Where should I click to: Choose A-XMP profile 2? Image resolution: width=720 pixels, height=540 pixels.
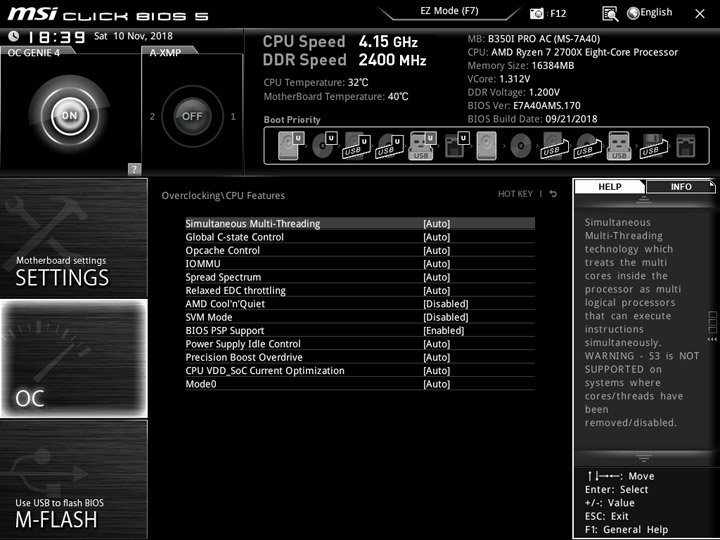tap(152, 117)
